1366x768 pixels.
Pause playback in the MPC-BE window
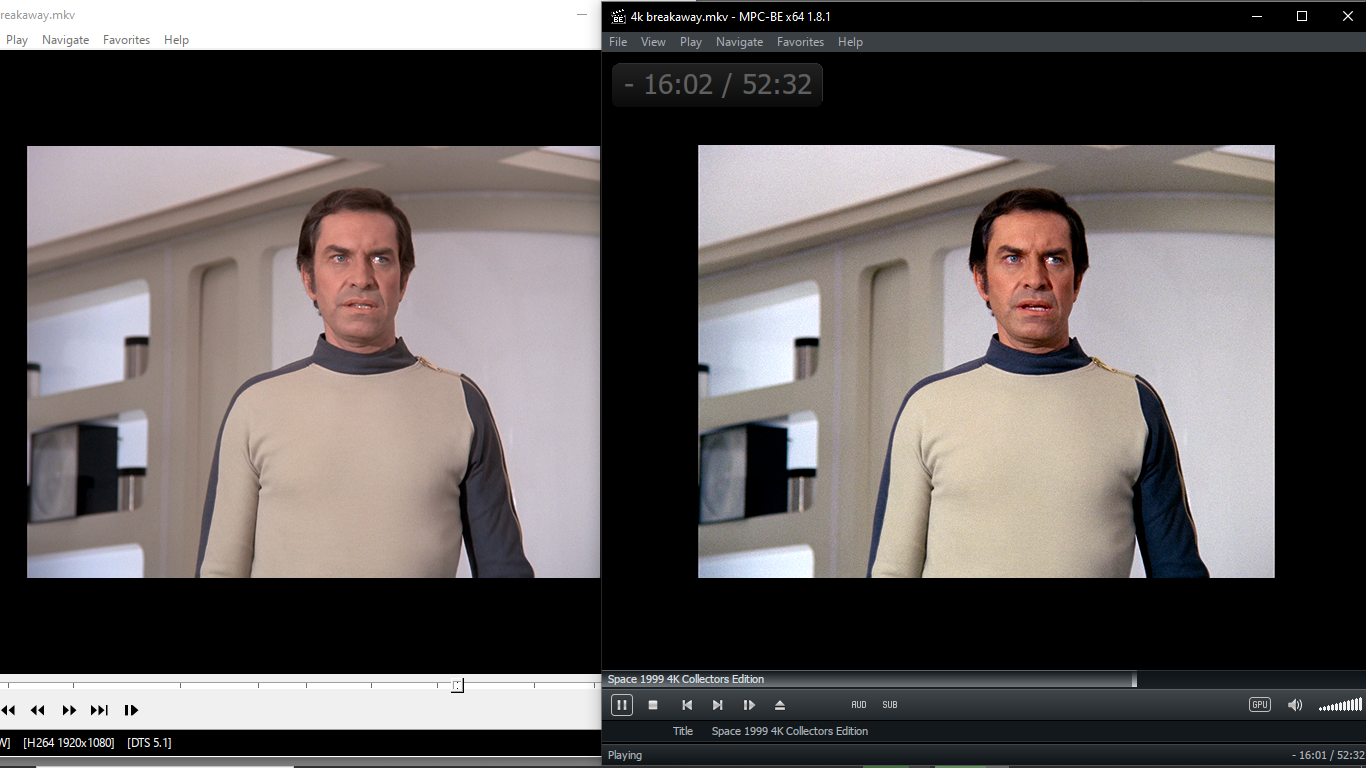coord(621,705)
